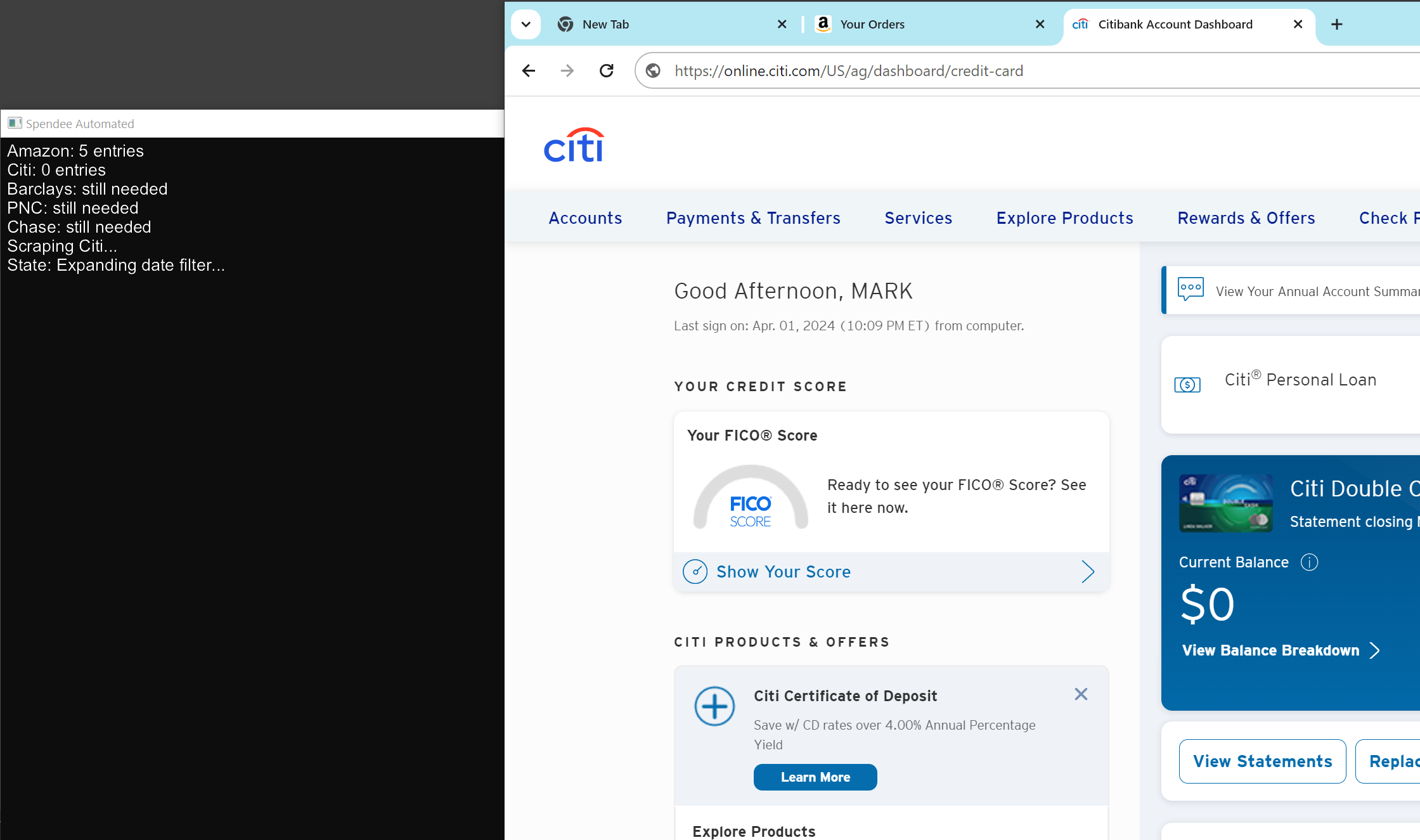
Task: Open the tab search dropdown
Action: tap(526, 24)
